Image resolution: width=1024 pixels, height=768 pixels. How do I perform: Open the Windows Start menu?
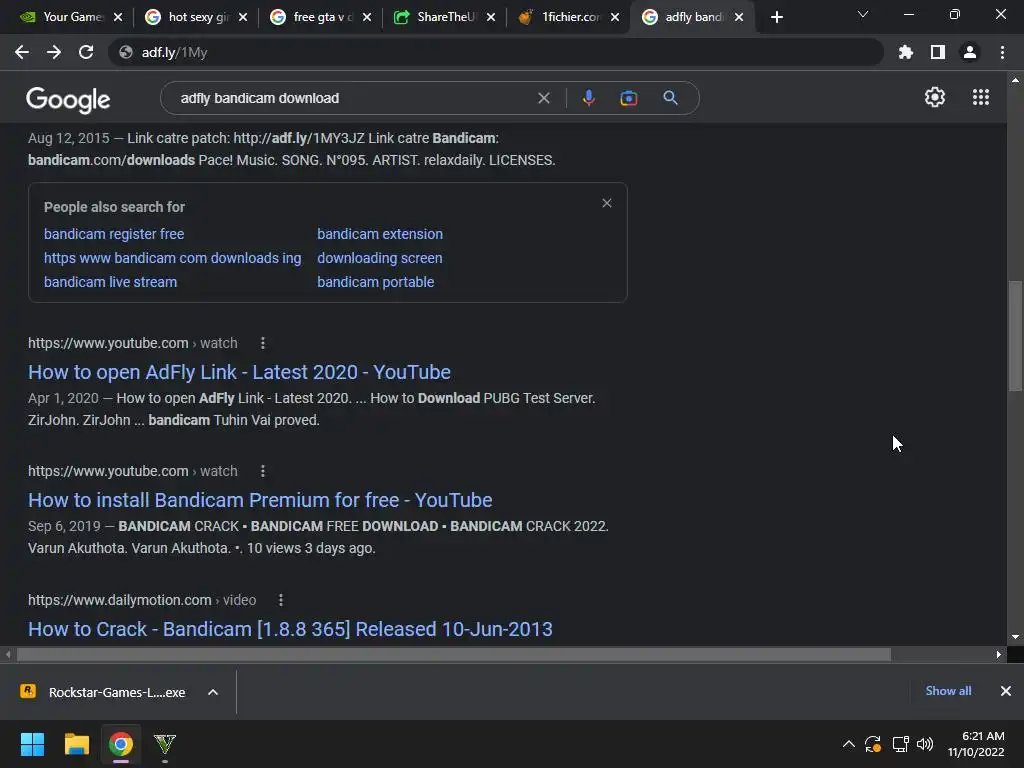32,744
